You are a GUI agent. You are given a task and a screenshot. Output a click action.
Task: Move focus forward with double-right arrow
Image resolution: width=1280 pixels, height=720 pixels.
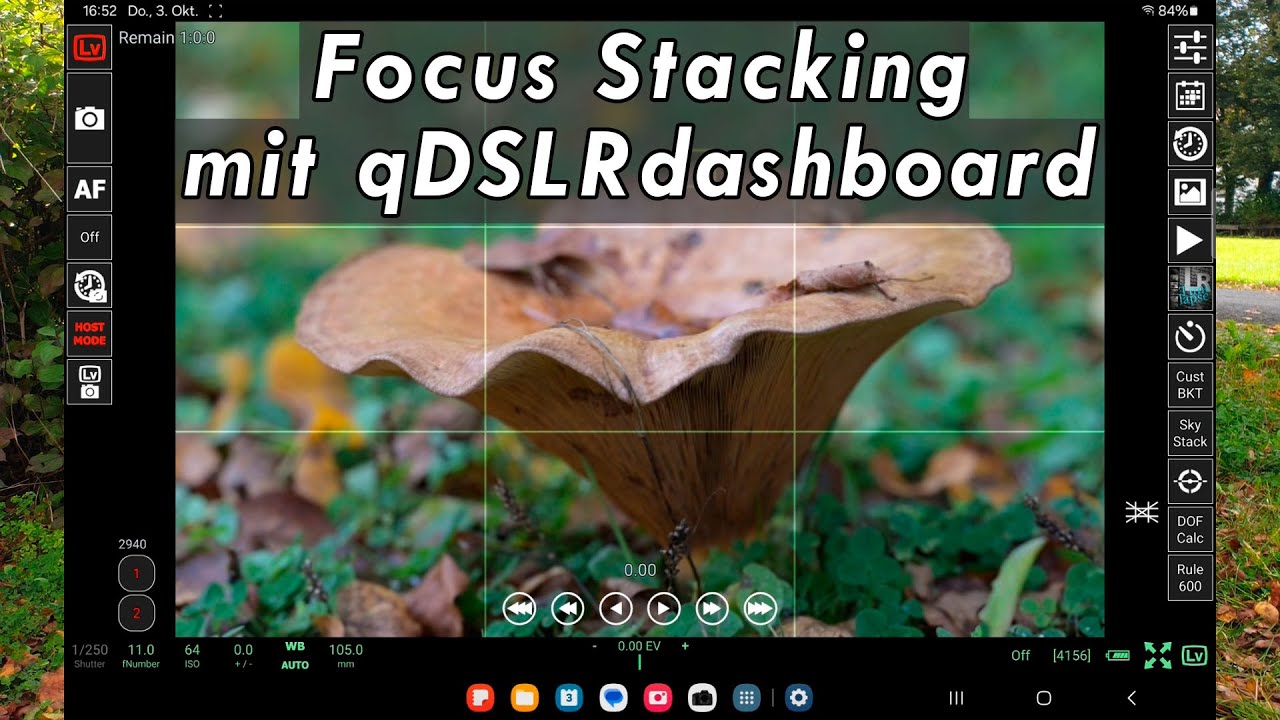click(x=712, y=608)
